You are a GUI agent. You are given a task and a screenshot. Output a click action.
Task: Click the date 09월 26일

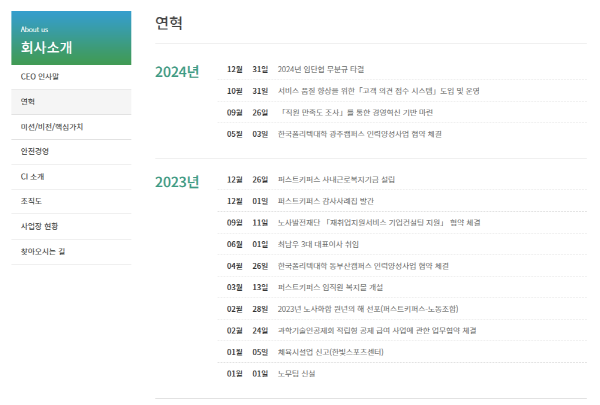(247, 113)
